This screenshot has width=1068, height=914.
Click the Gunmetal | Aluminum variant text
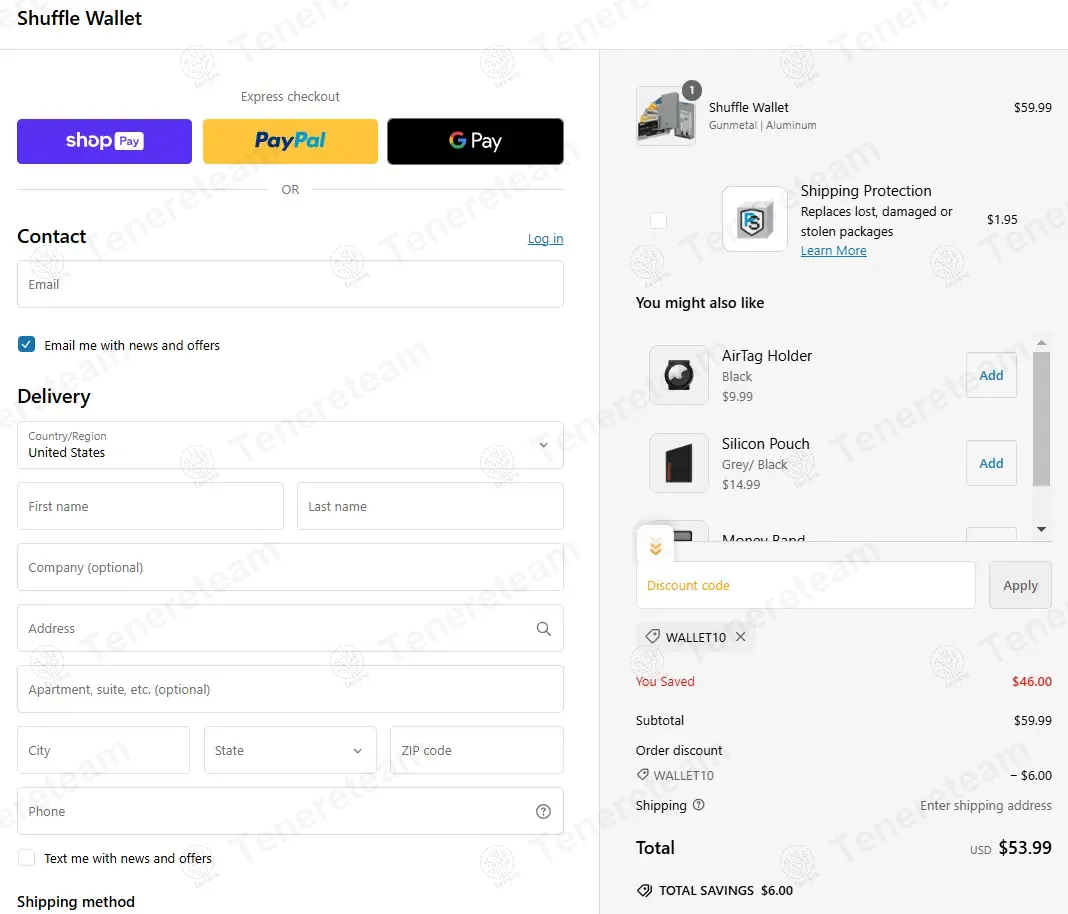[x=762, y=125]
